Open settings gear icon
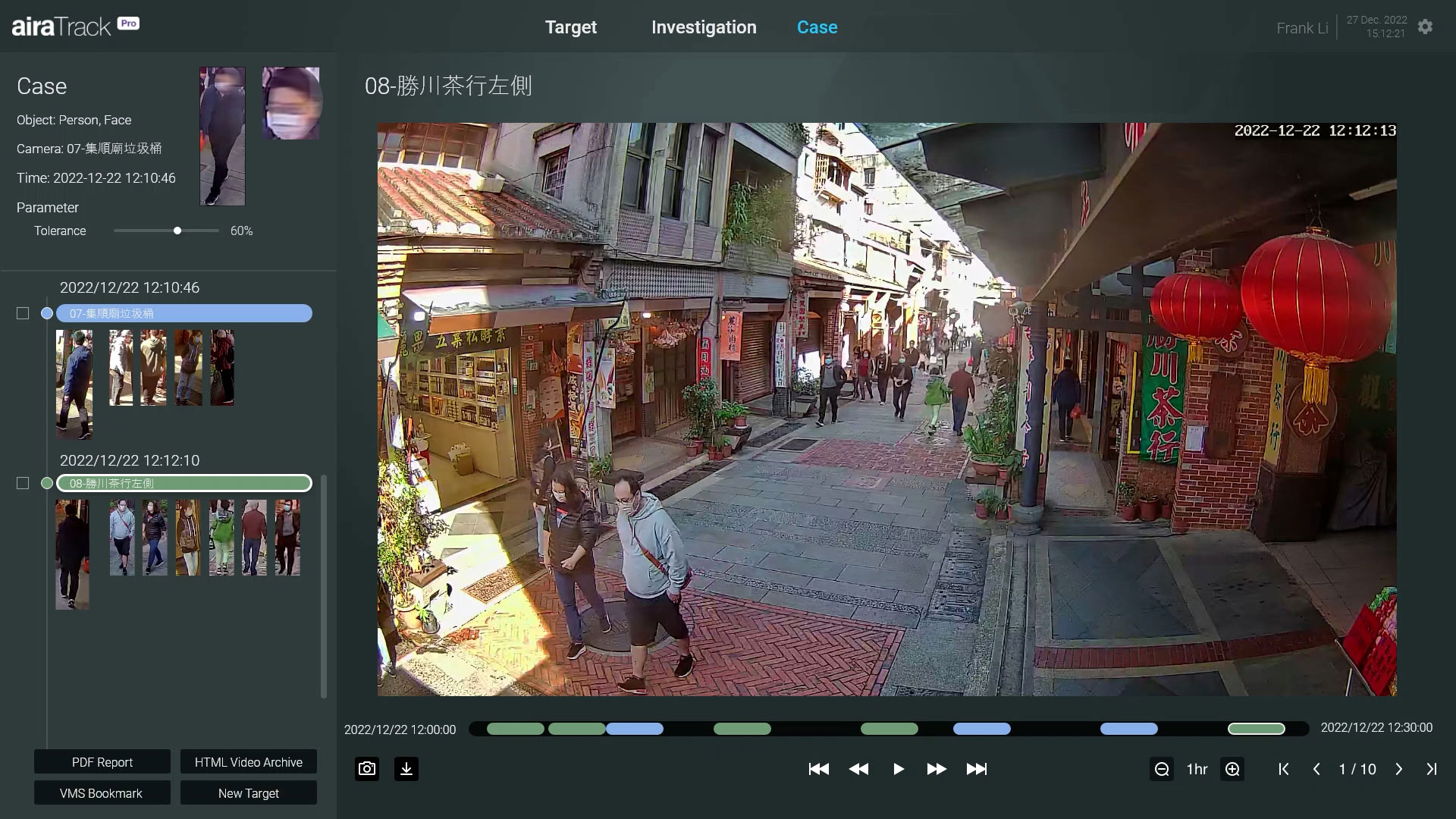This screenshot has height=819, width=1456. [x=1425, y=27]
